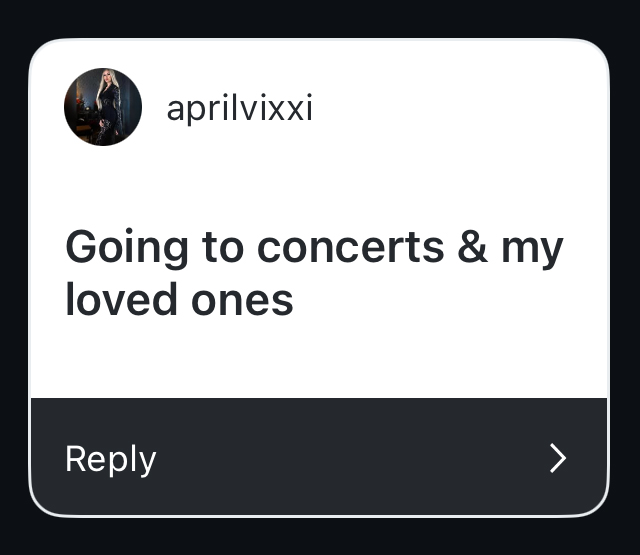The width and height of the screenshot is (640, 555).
Task: Tap white card area right of "loved ones"
Action: 450,299
